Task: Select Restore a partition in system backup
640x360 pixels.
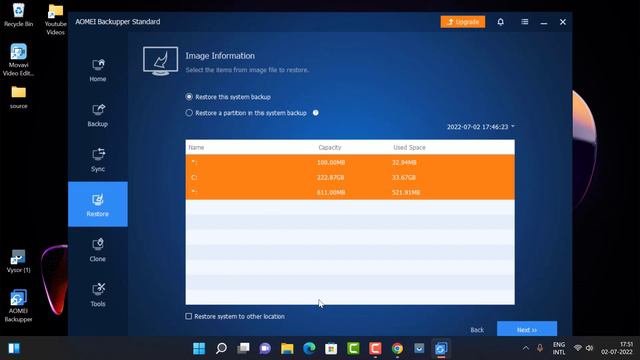Action: pyautogui.click(x=246, y=113)
